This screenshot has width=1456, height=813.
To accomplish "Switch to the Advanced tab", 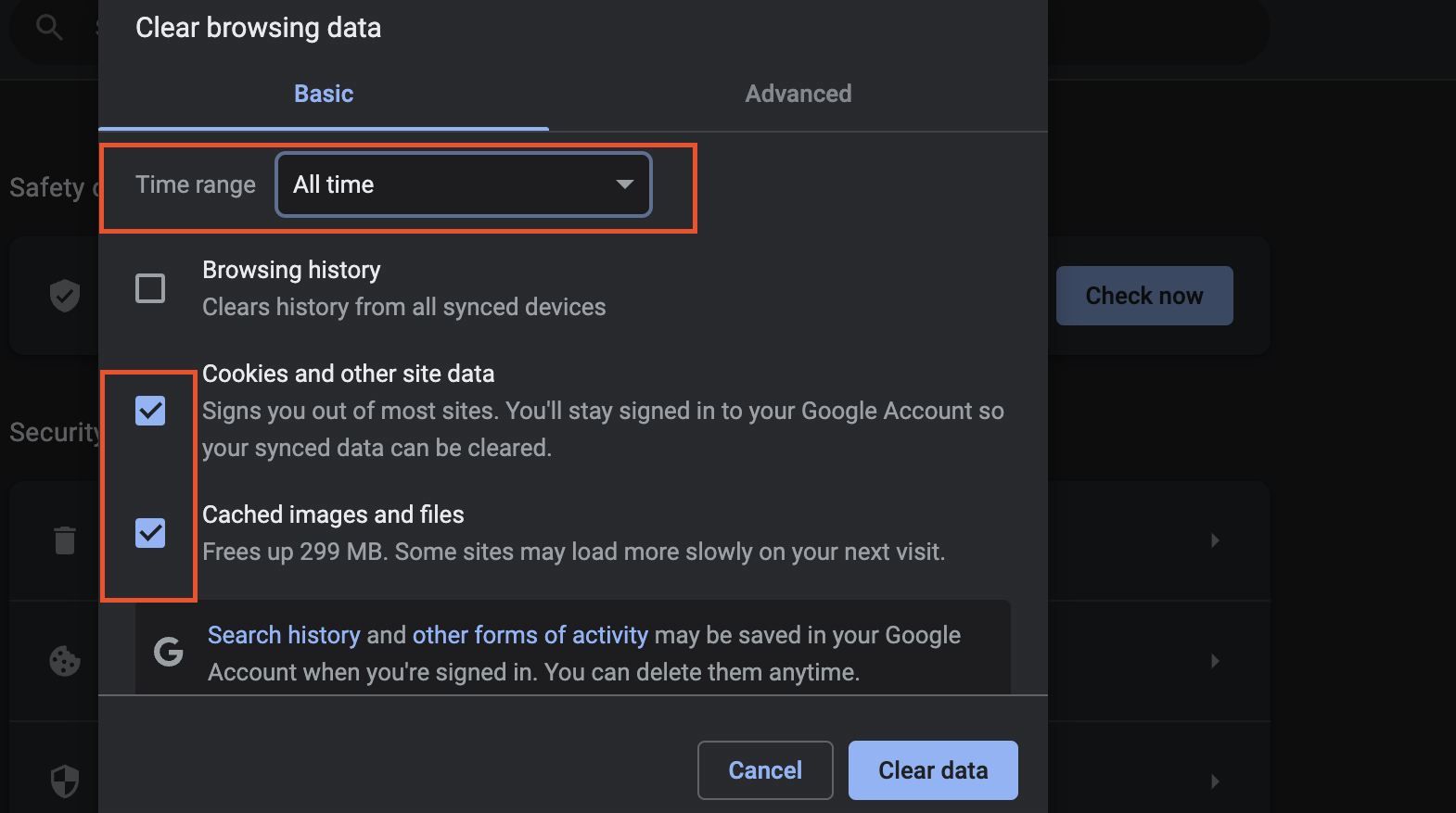I will 798,94.
